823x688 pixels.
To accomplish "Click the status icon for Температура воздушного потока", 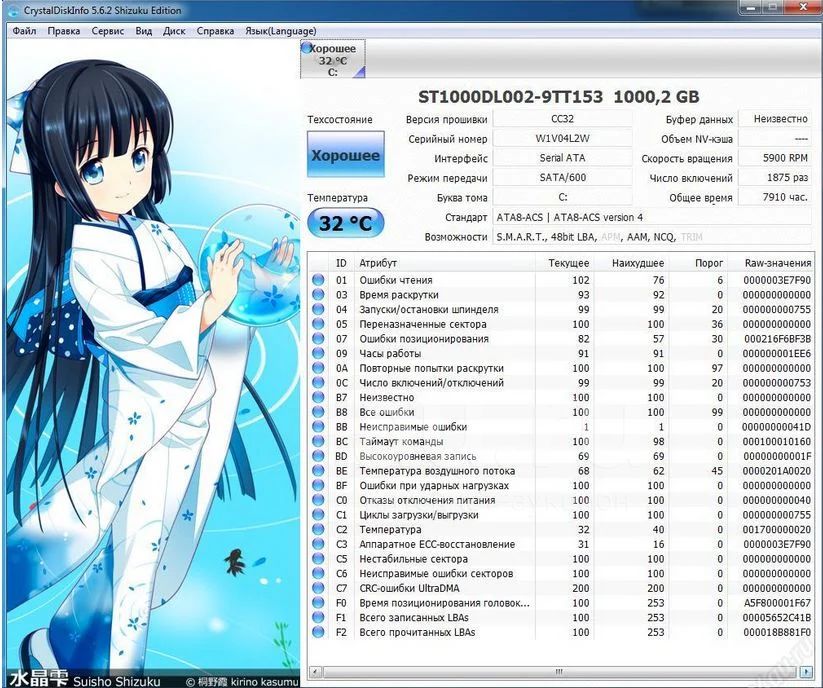I will click(x=318, y=471).
